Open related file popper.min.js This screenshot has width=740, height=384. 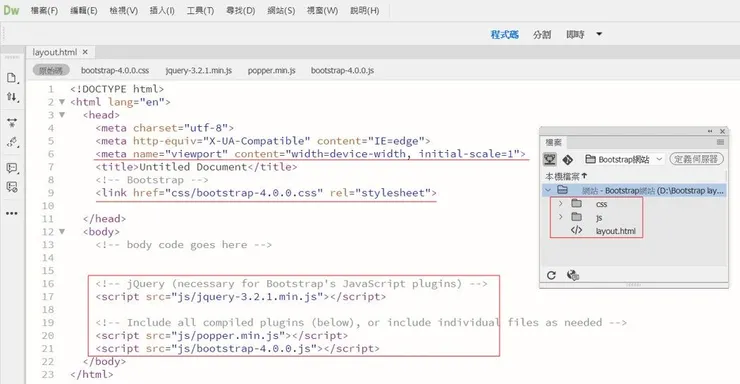tap(271, 70)
